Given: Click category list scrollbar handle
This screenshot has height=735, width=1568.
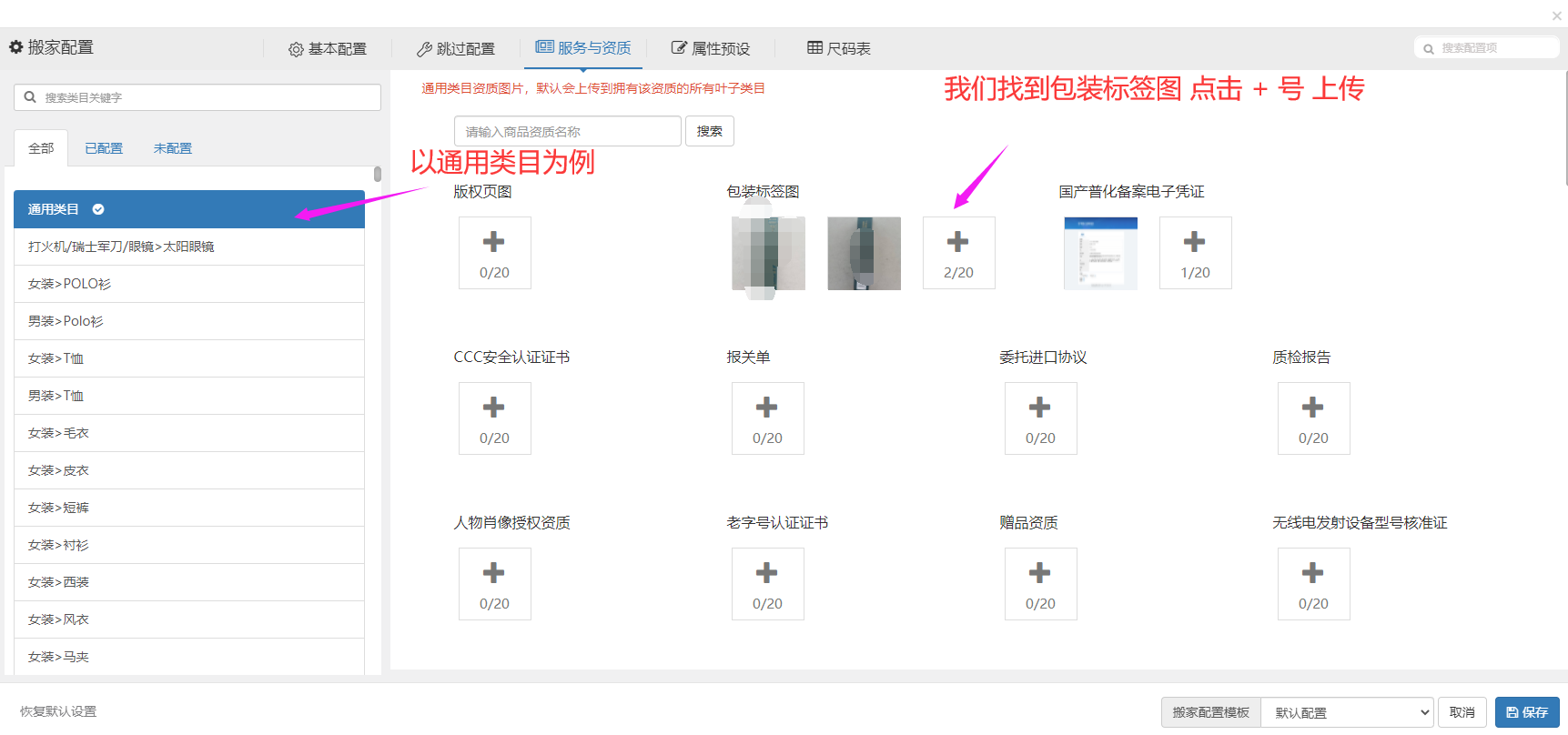Looking at the screenshot, I should point(377,174).
